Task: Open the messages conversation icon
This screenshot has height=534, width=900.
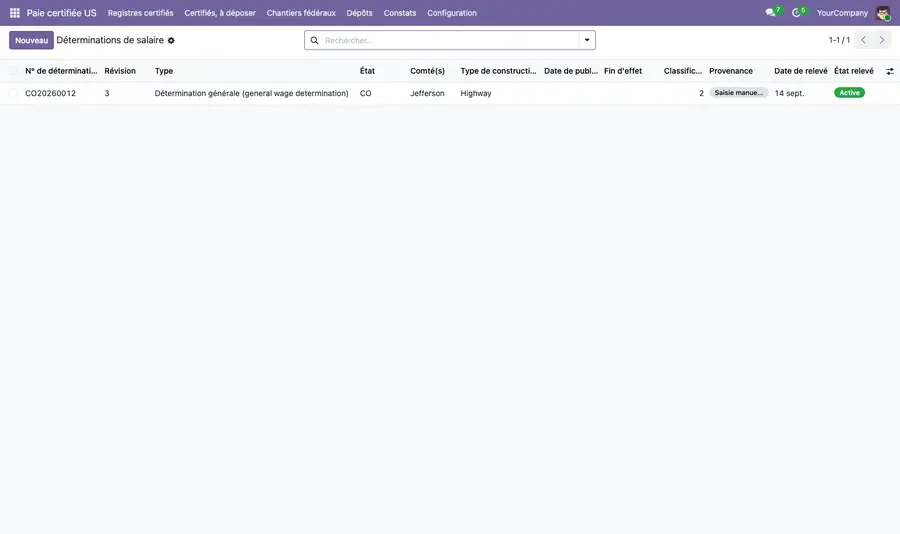Action: pyautogui.click(x=770, y=13)
